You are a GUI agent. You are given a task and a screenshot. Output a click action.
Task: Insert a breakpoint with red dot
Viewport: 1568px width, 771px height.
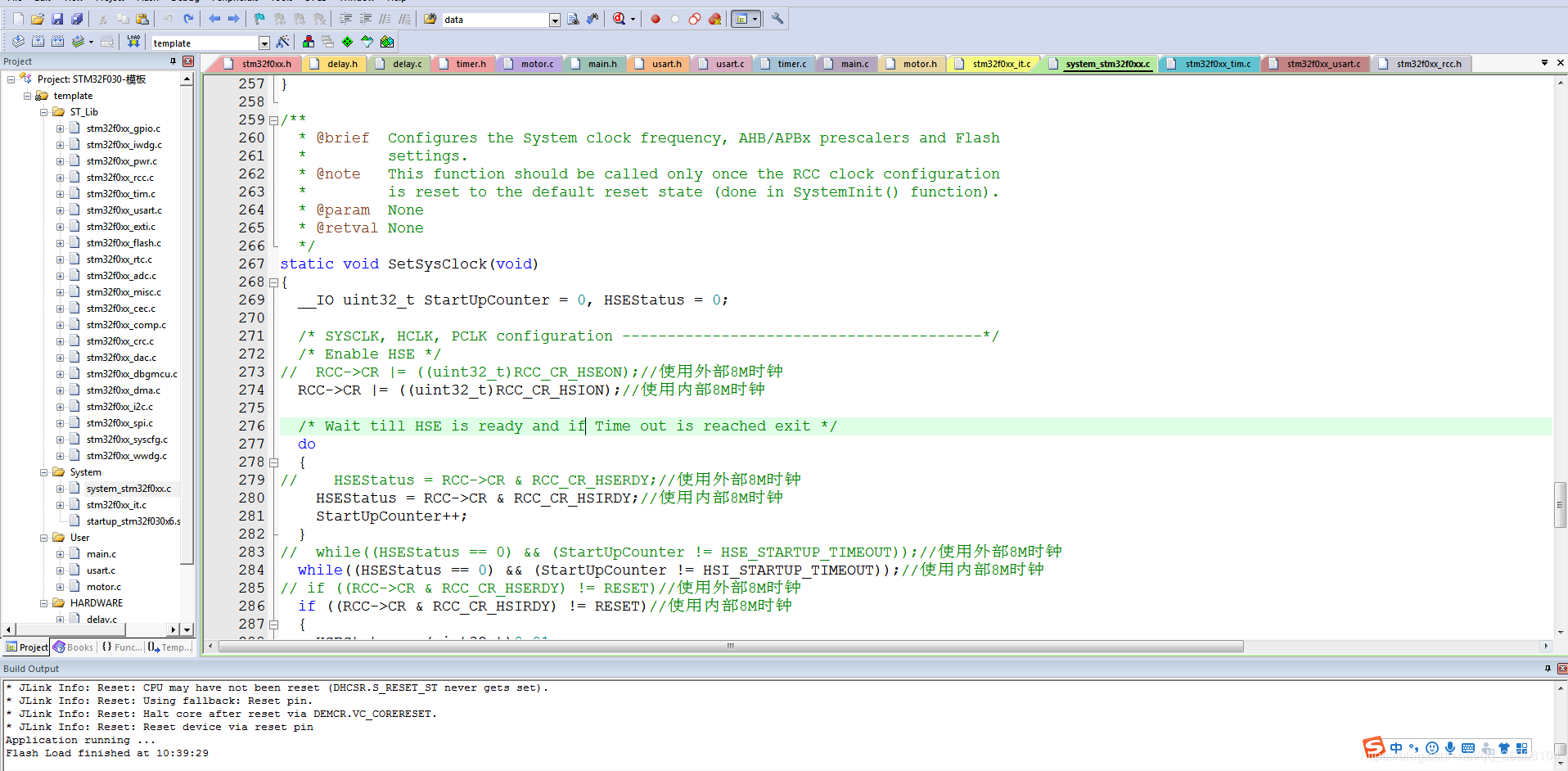[656, 19]
